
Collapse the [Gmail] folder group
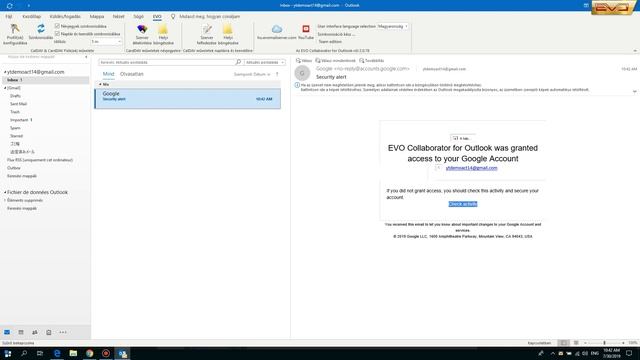click(x=5, y=88)
